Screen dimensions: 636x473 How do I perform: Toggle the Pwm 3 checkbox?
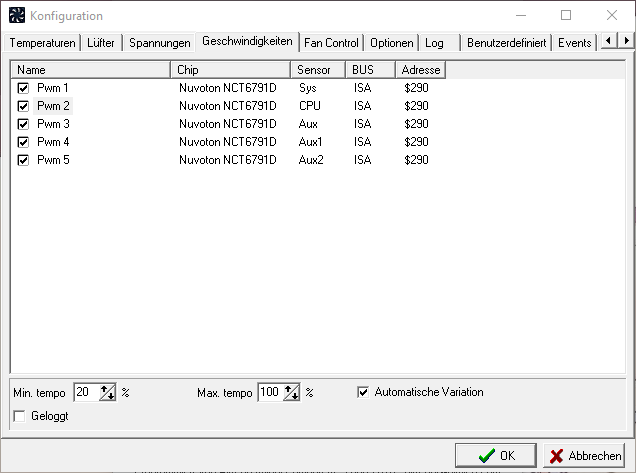point(23,124)
